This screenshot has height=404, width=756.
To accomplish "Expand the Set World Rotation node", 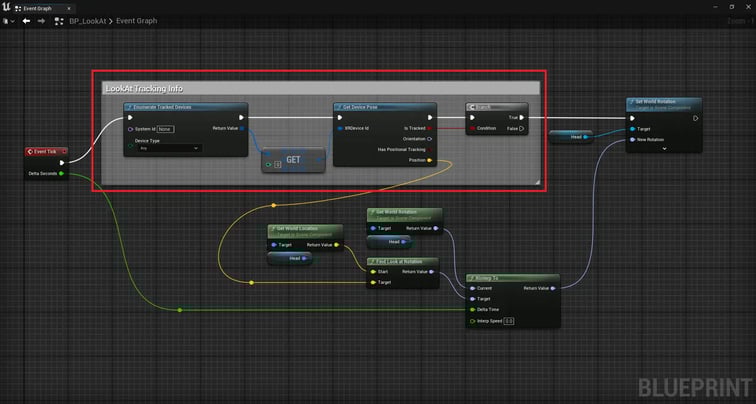I will coord(665,149).
